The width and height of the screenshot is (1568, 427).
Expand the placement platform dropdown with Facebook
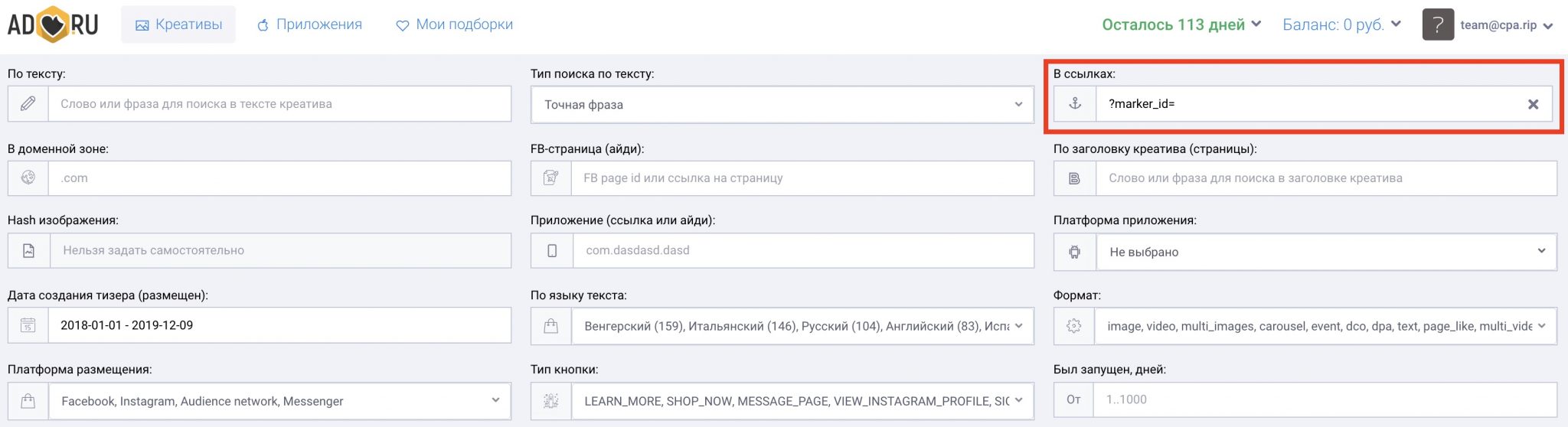pyautogui.click(x=279, y=401)
